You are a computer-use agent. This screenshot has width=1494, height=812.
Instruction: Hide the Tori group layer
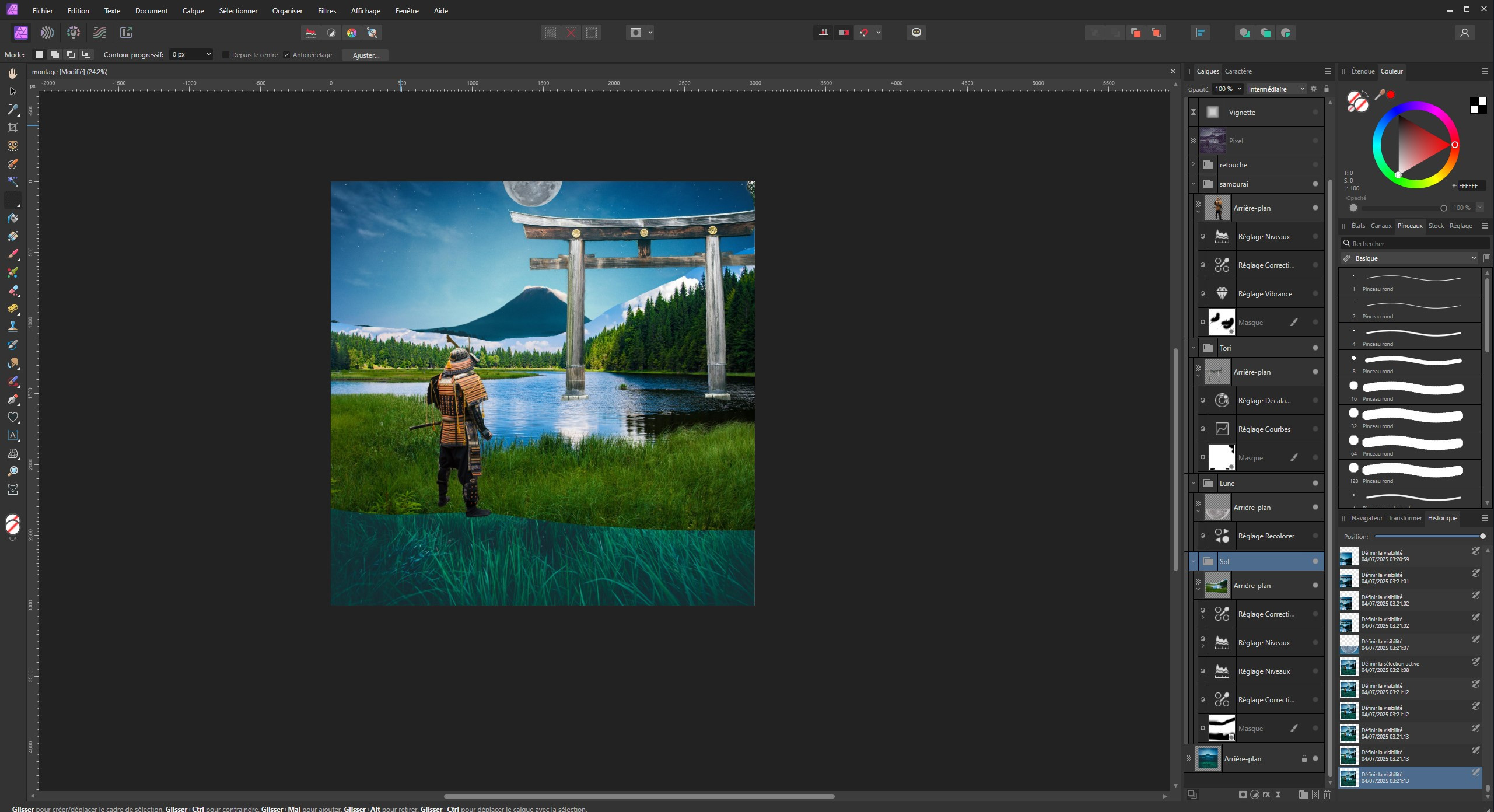pos(1315,348)
